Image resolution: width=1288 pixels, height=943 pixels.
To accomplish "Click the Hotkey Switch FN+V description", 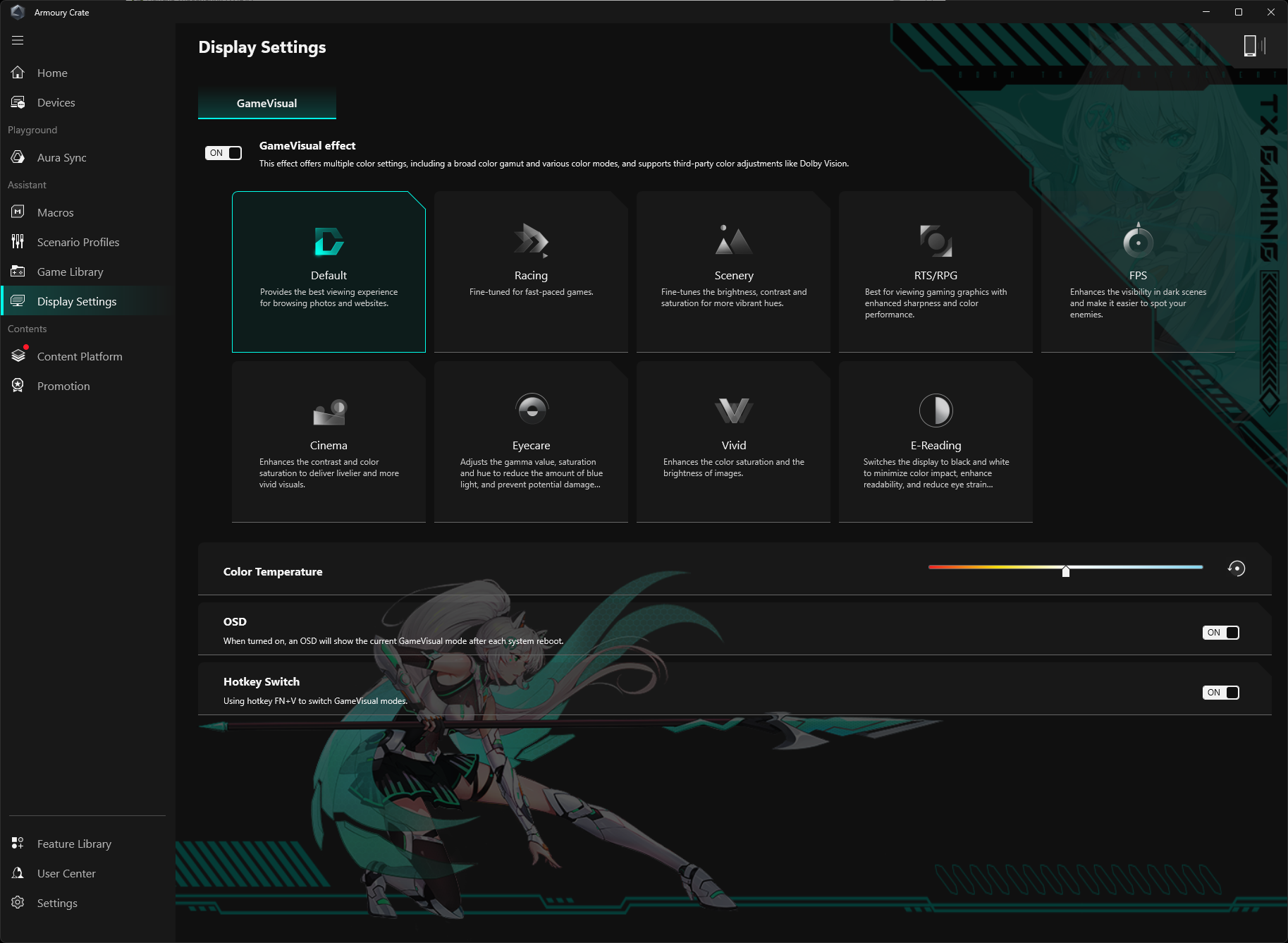I will click(315, 701).
